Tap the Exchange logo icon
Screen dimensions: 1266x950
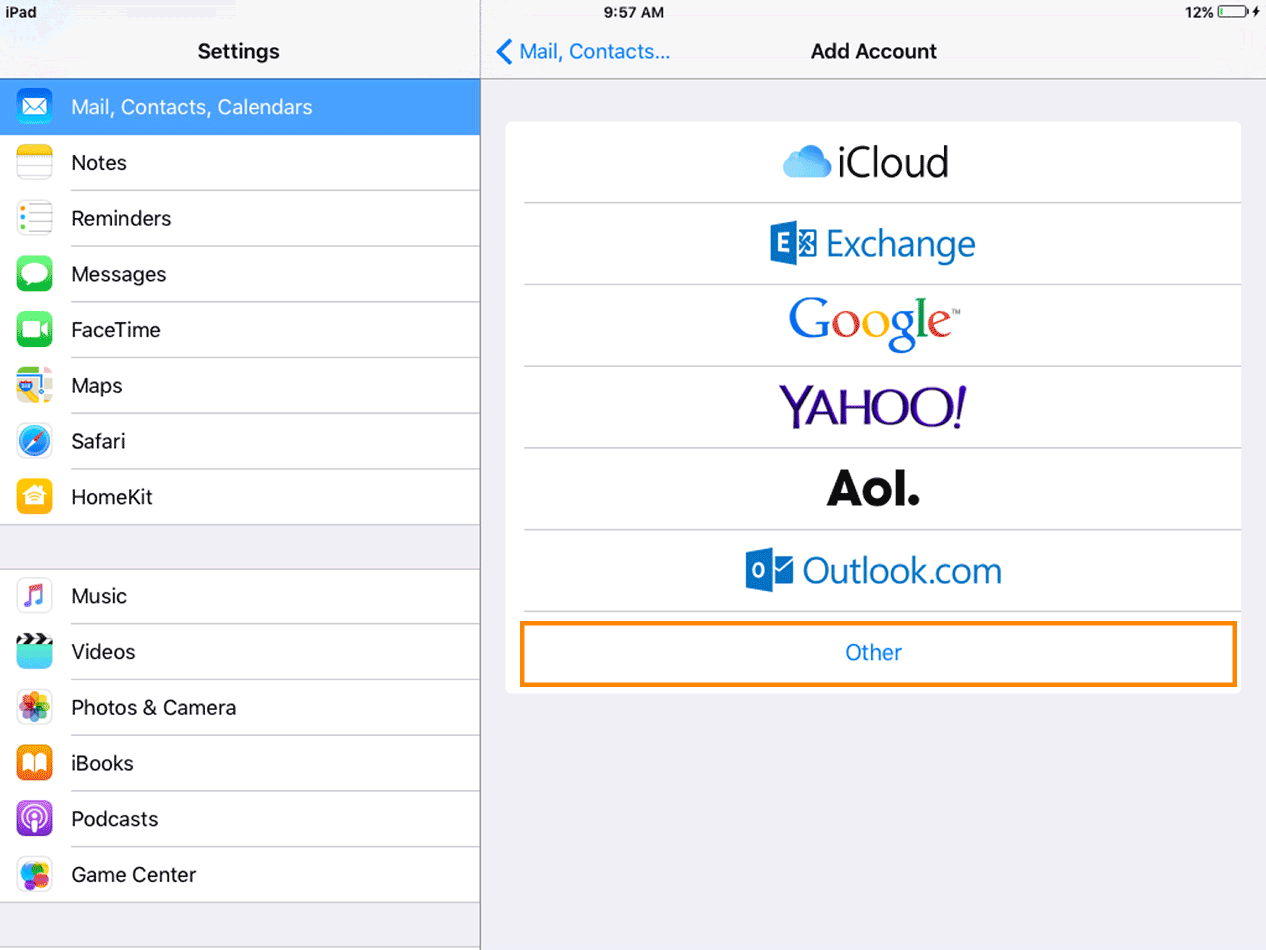794,244
